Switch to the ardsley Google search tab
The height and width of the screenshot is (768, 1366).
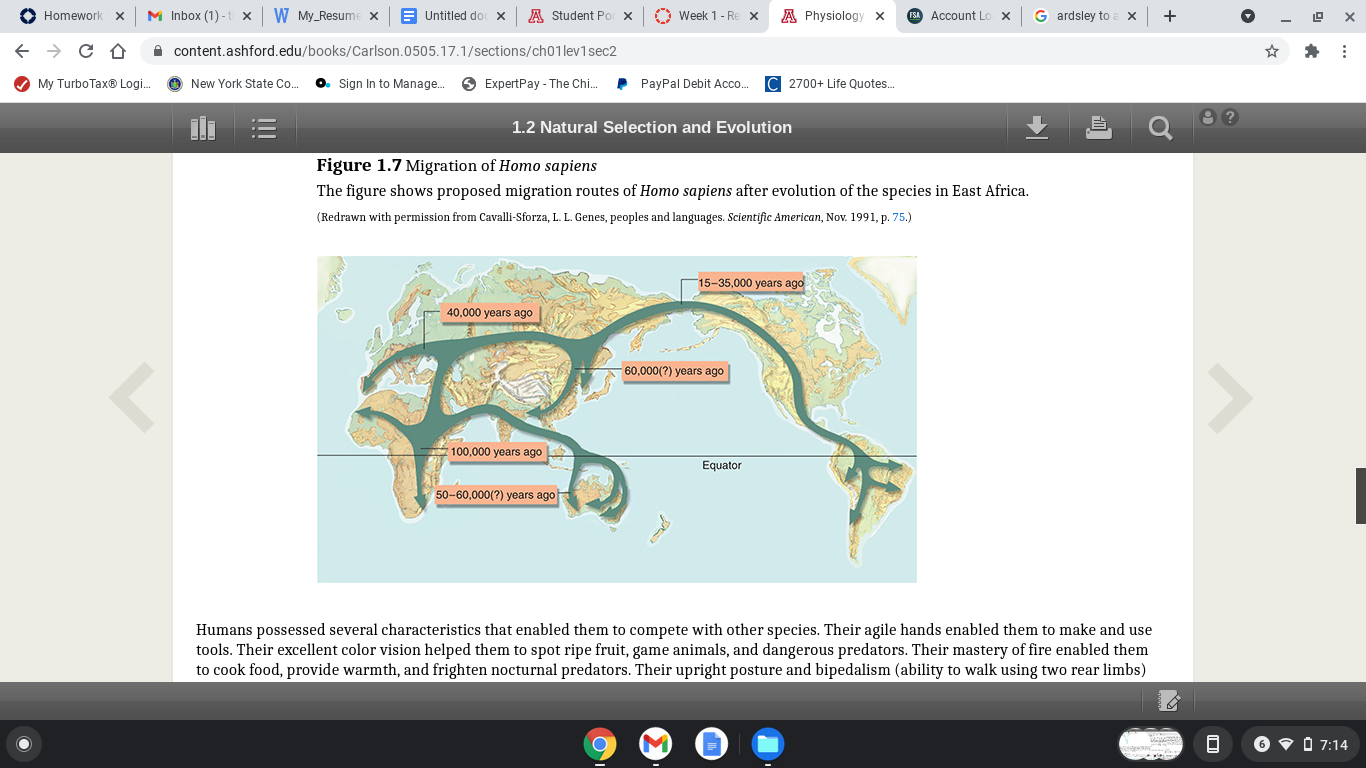click(x=1085, y=16)
